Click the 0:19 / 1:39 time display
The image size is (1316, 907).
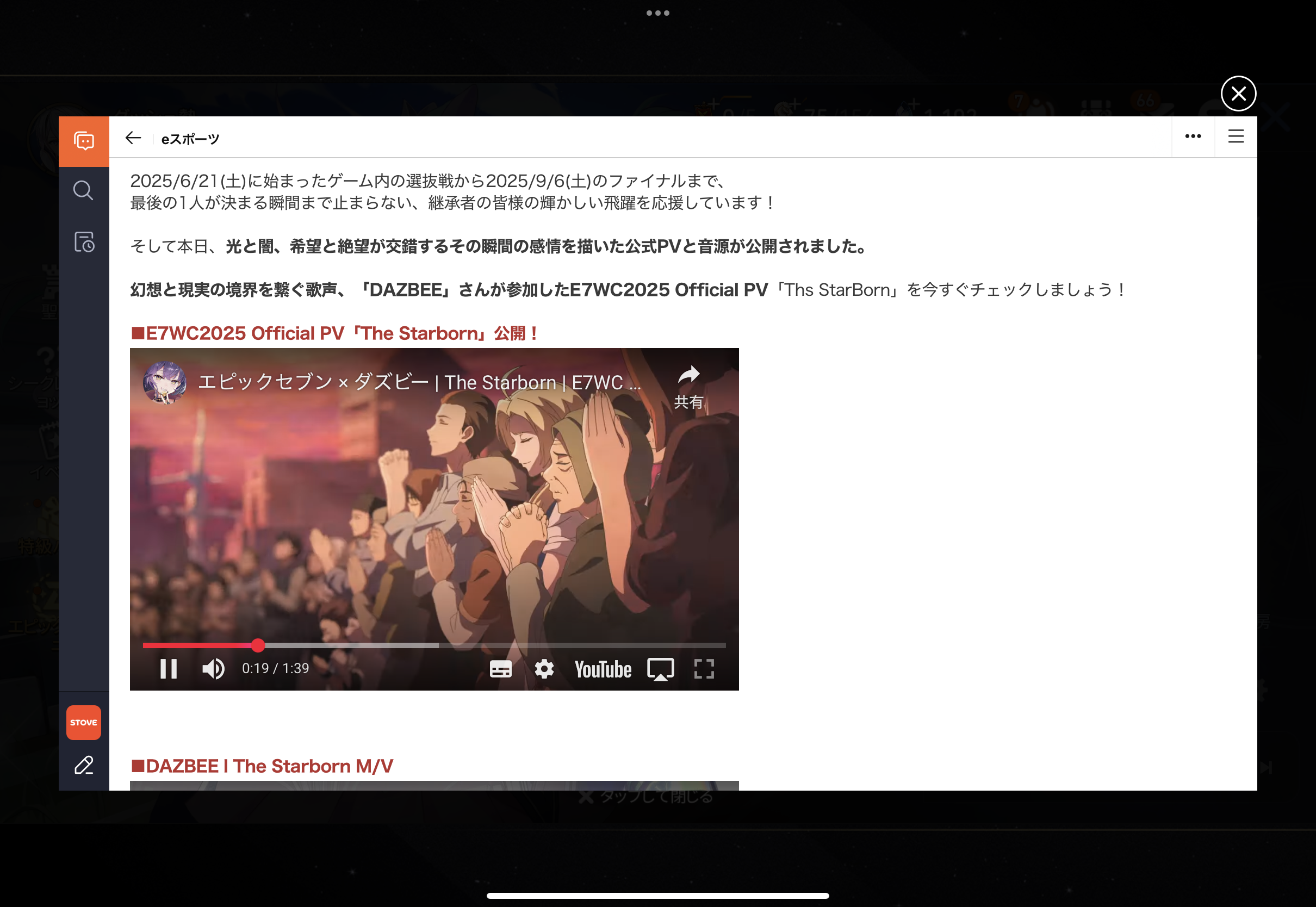pyautogui.click(x=276, y=668)
